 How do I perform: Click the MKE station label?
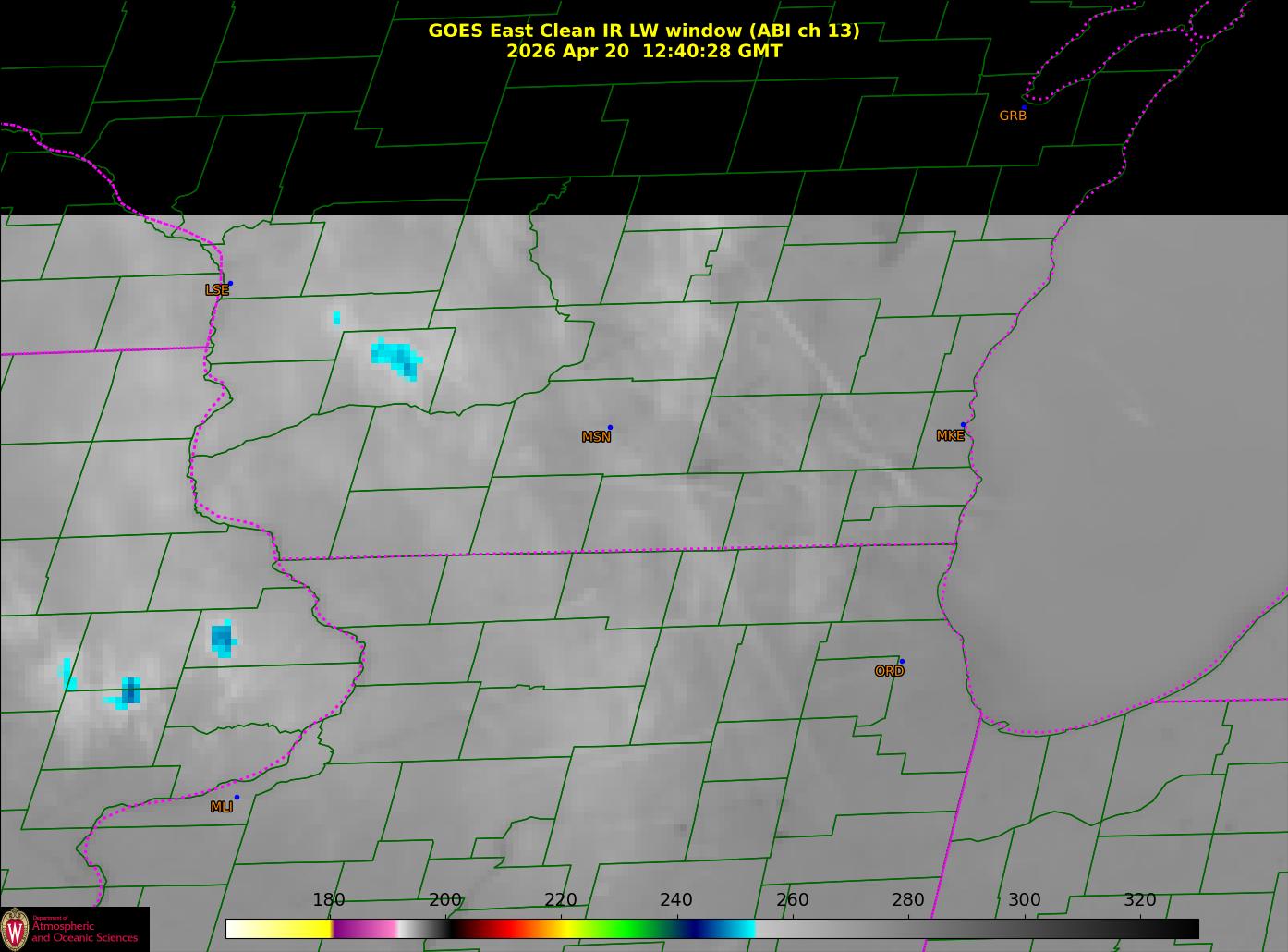tap(950, 436)
